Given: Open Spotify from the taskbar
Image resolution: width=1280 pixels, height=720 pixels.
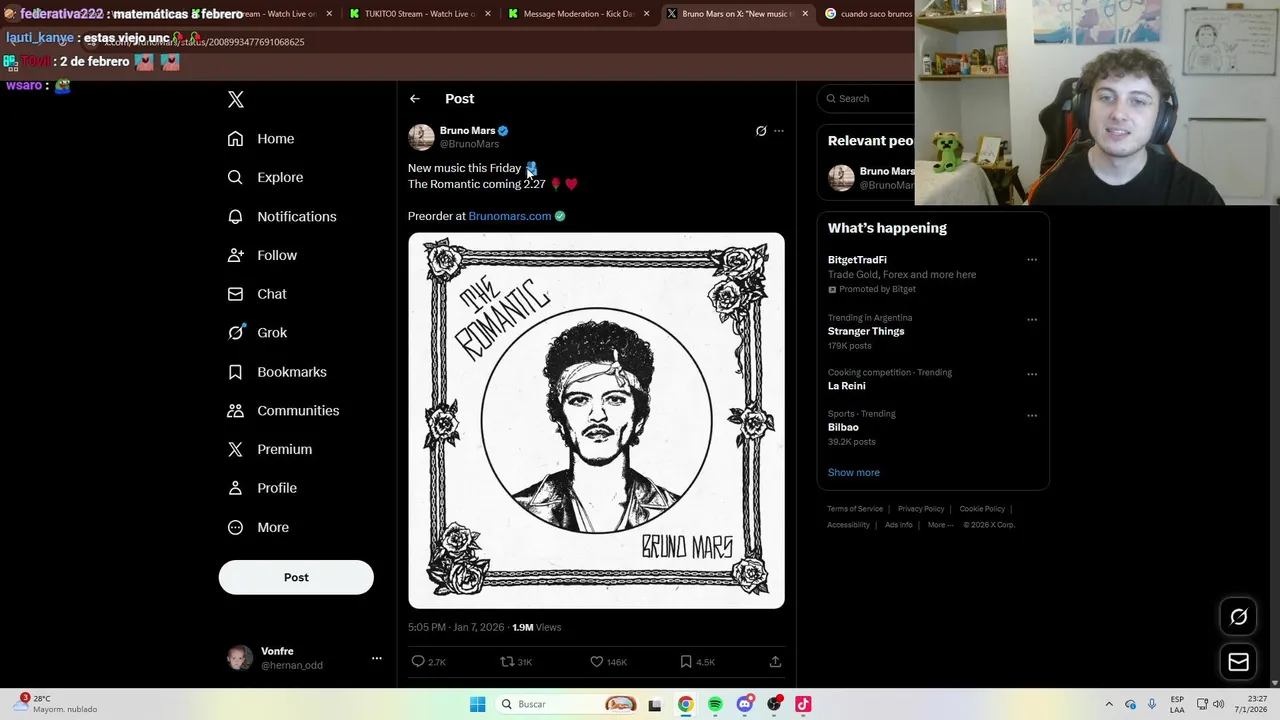Looking at the screenshot, I should point(715,705).
